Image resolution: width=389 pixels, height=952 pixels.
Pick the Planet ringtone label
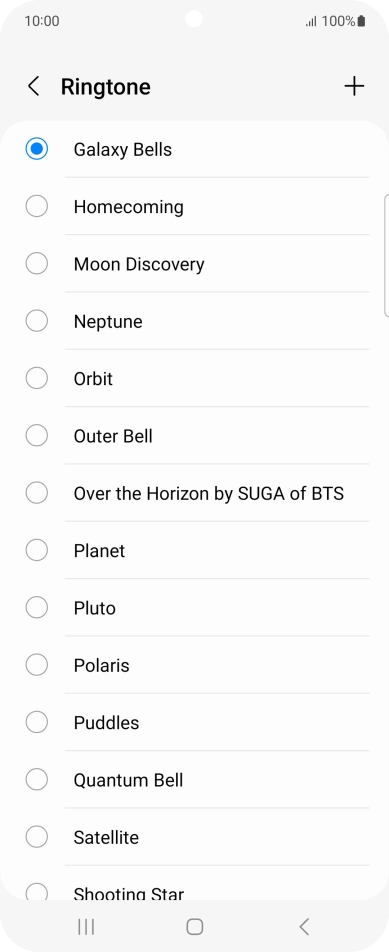point(100,551)
